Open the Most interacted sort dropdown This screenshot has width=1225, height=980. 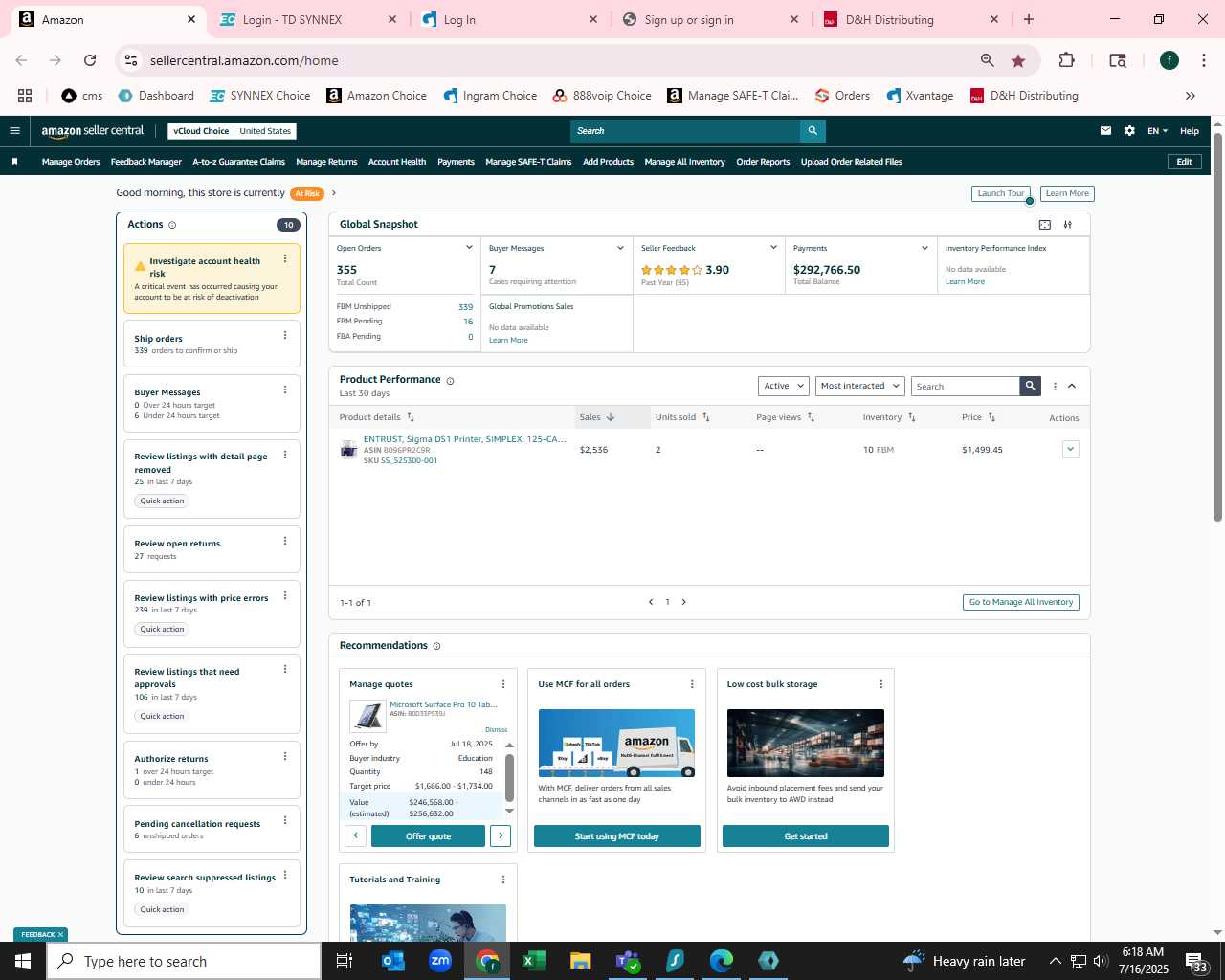pos(859,386)
